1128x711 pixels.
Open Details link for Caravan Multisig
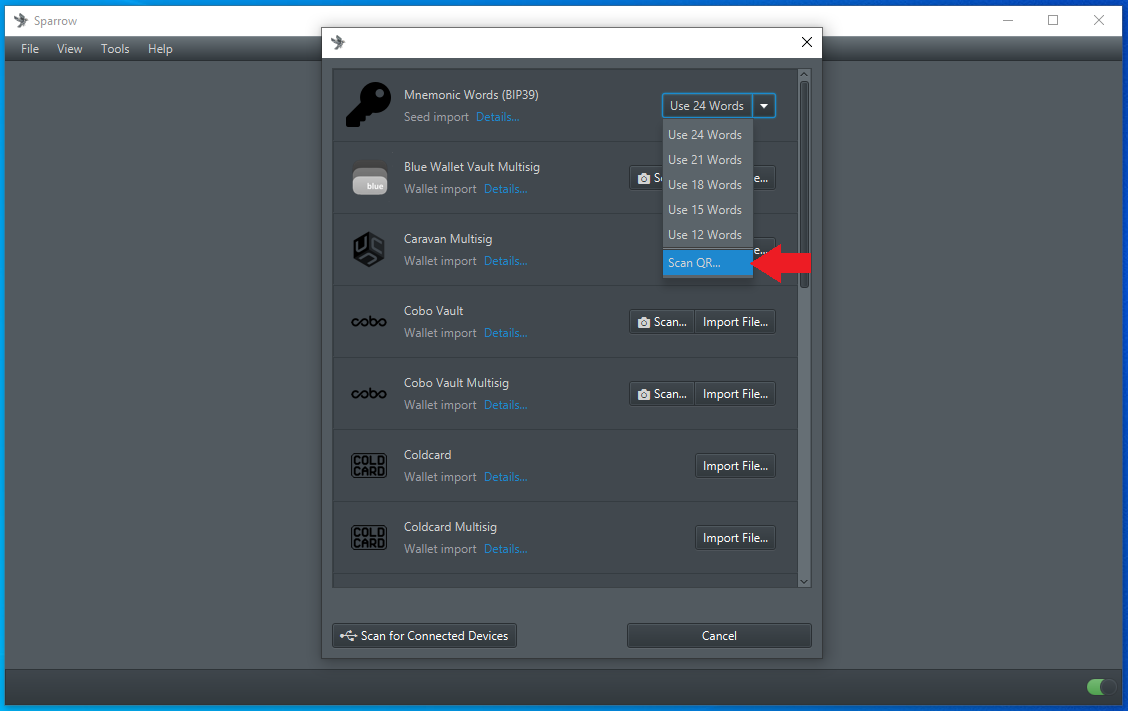coord(505,261)
